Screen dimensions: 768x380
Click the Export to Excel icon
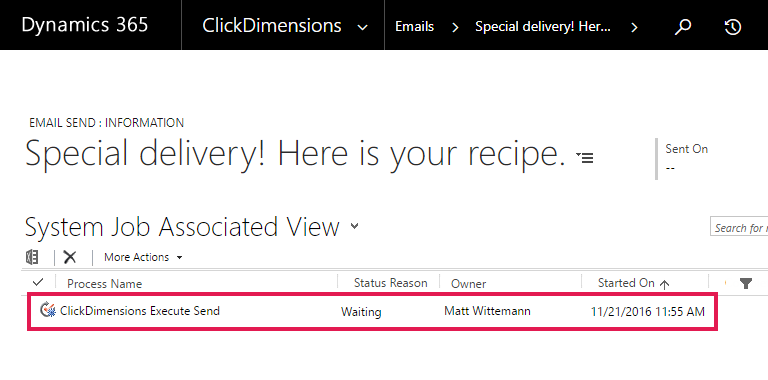32,257
